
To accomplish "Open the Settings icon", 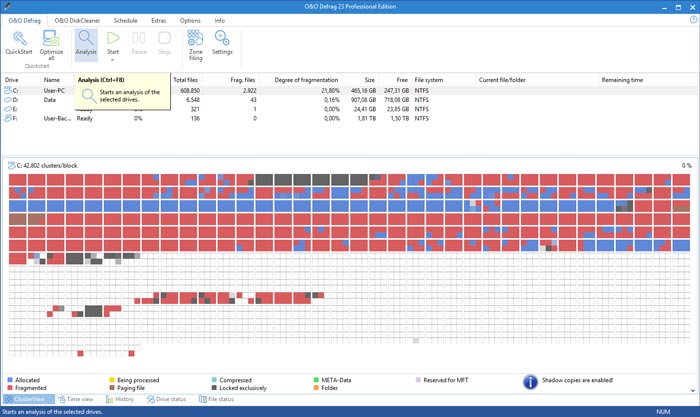I will click(222, 38).
